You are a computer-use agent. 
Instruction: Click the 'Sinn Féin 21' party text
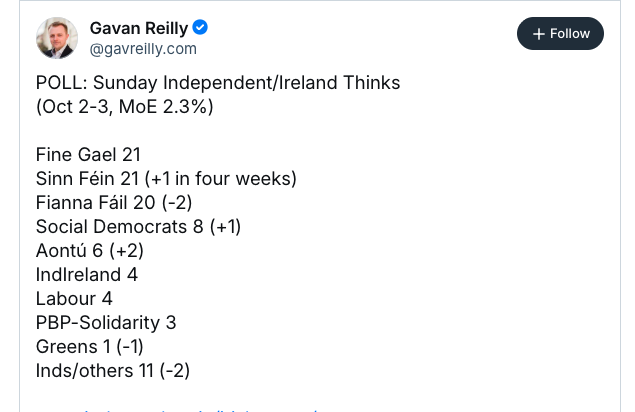click(x=87, y=179)
